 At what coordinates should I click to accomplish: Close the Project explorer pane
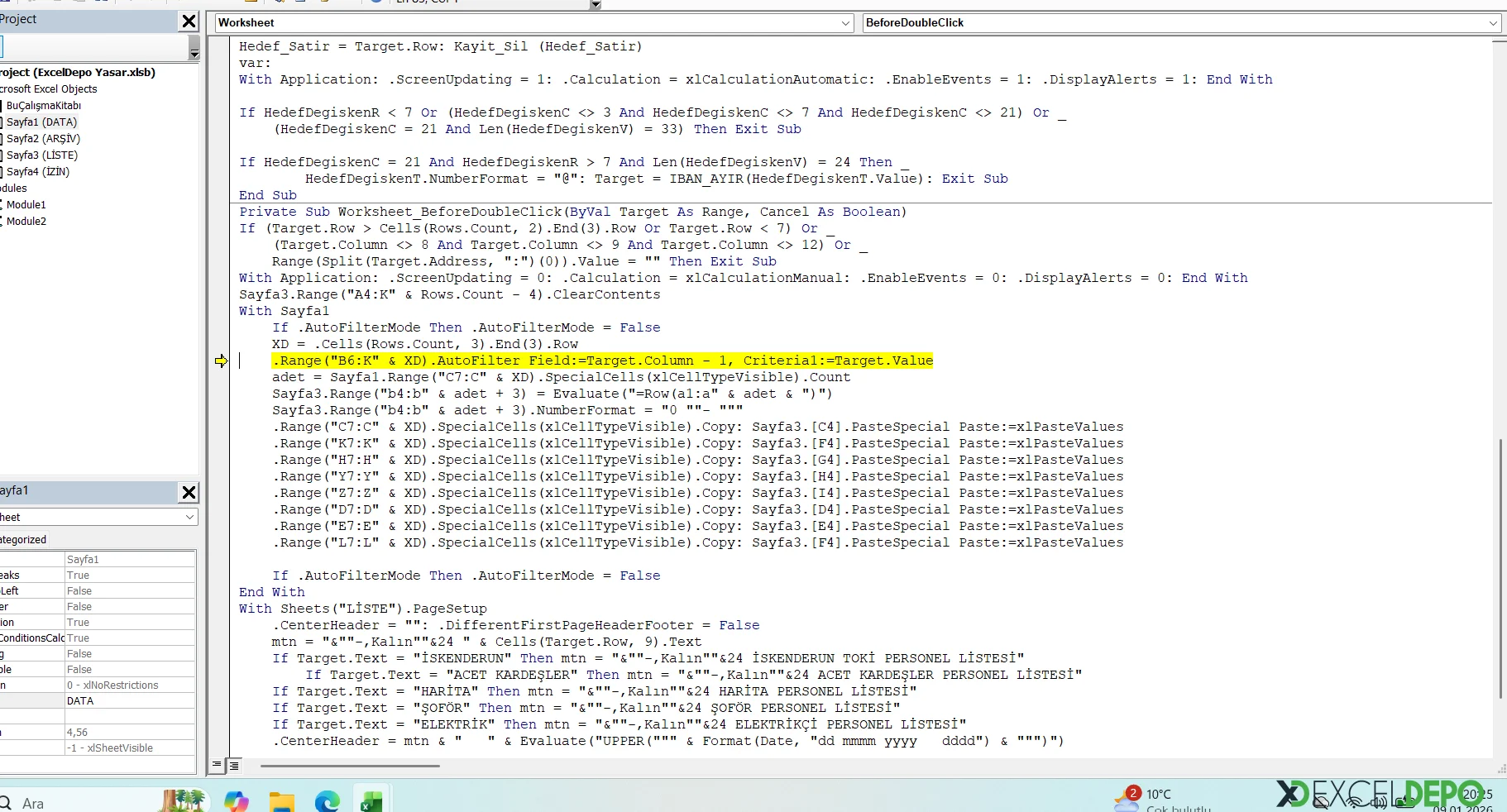pyautogui.click(x=189, y=21)
